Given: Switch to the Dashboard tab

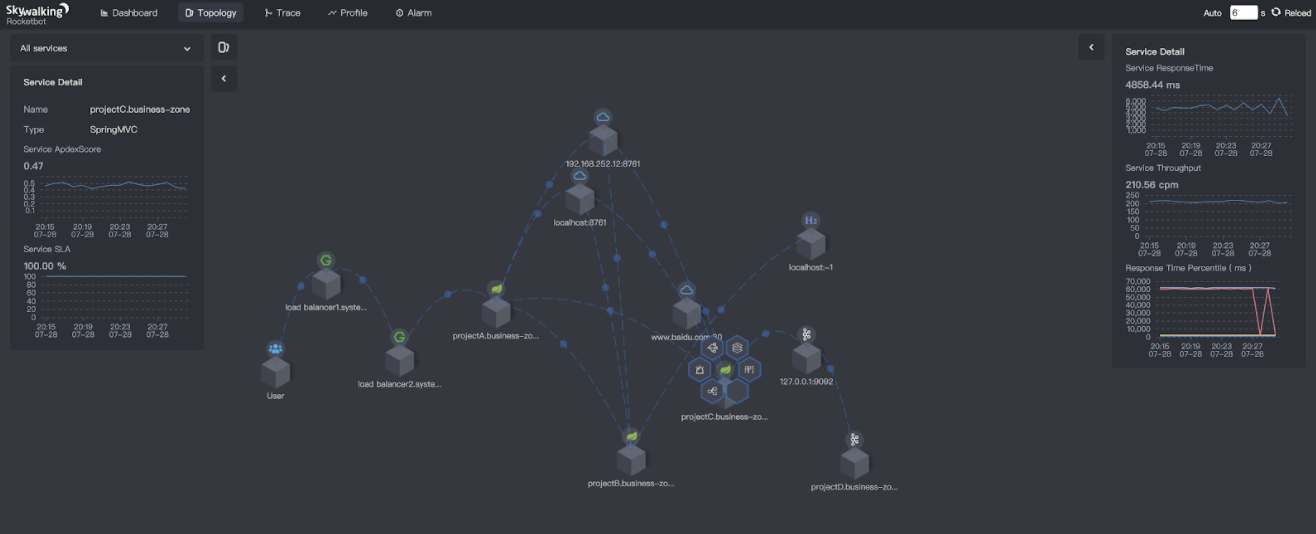Looking at the screenshot, I should 129,13.
